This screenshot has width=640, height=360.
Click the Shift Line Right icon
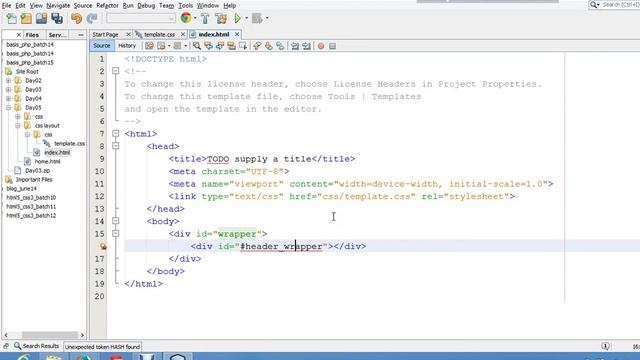(307, 46)
